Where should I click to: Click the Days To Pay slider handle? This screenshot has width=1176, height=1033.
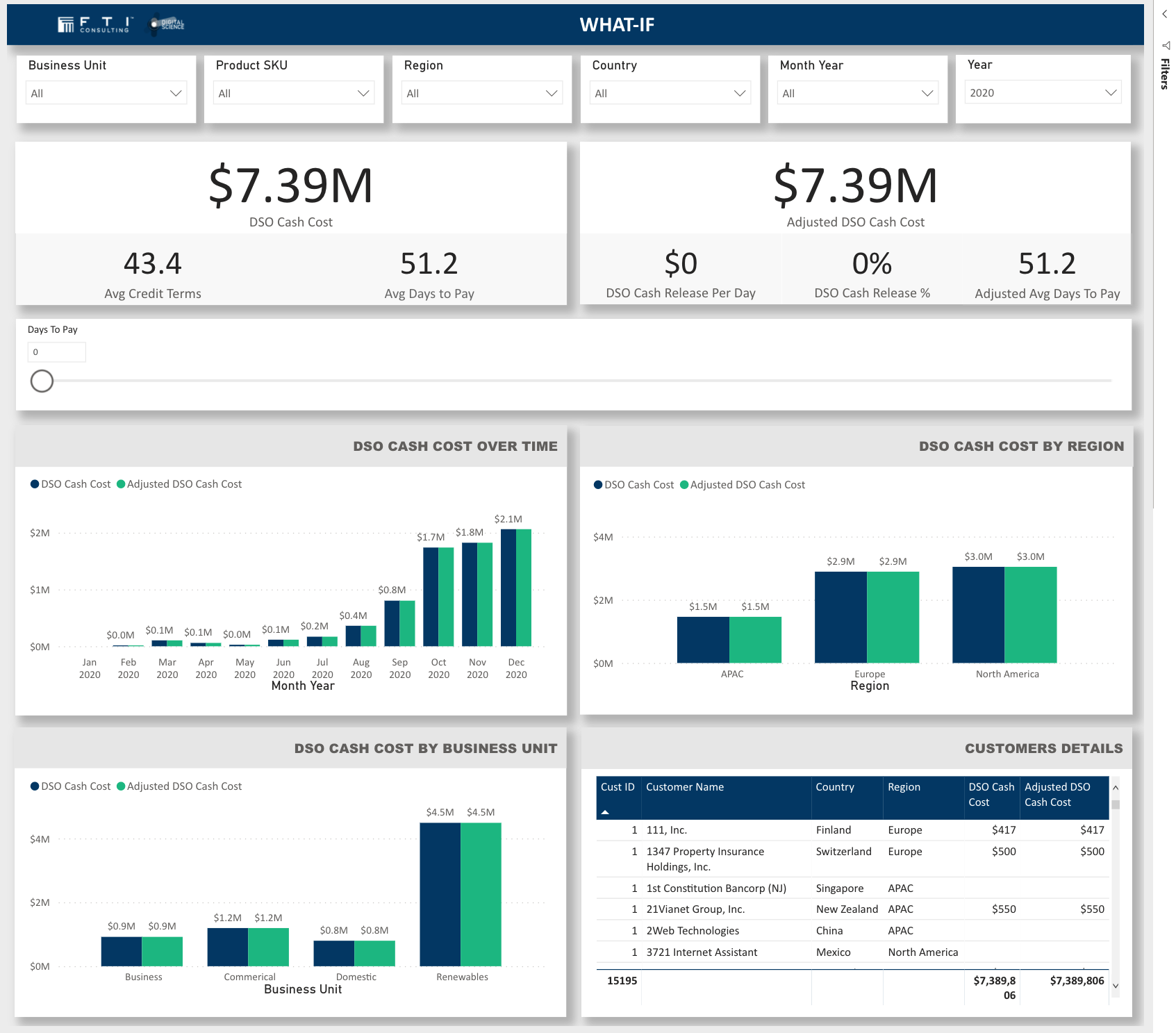click(x=42, y=381)
